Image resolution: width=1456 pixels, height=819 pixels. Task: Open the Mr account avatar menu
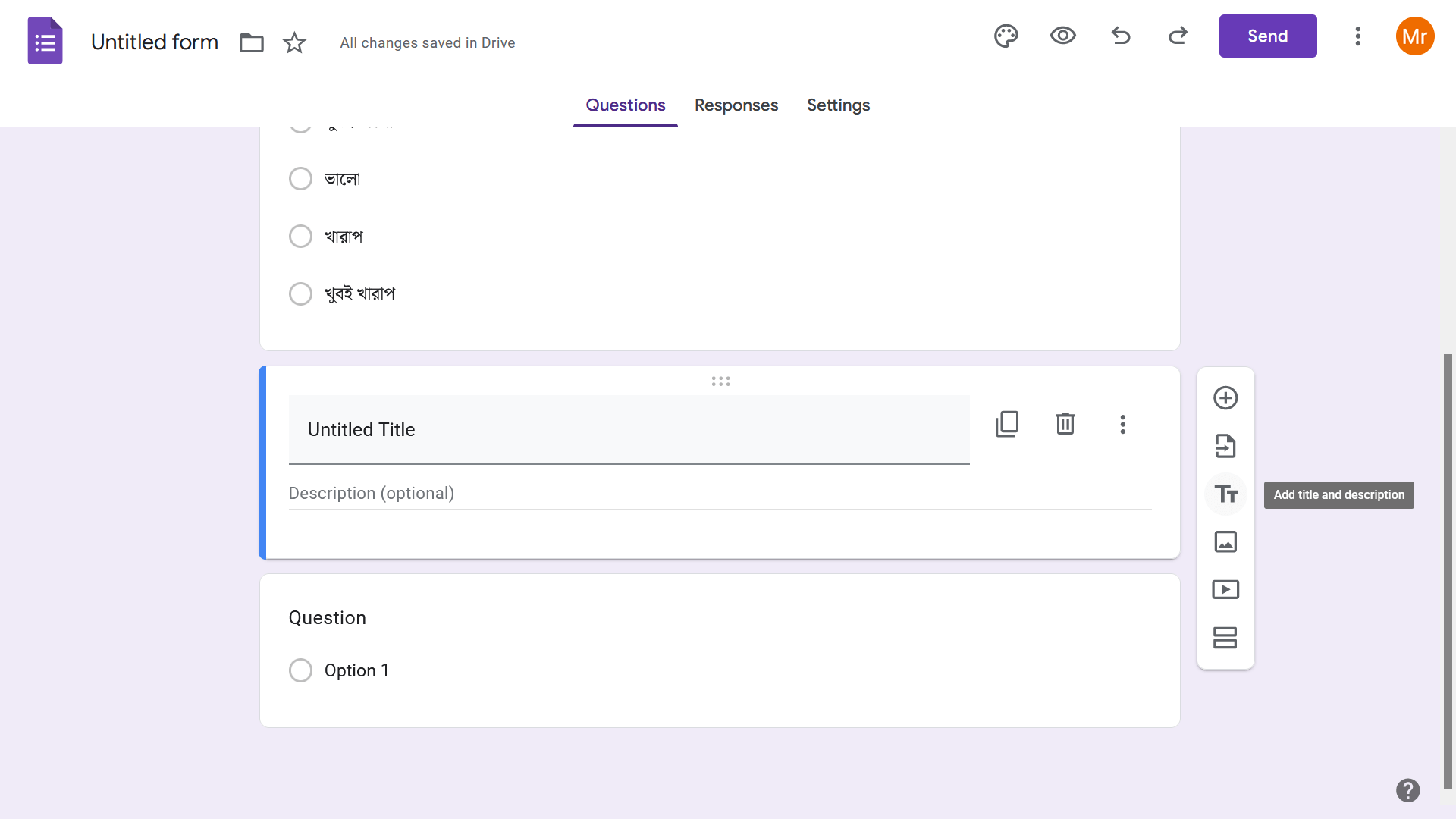coord(1414,36)
